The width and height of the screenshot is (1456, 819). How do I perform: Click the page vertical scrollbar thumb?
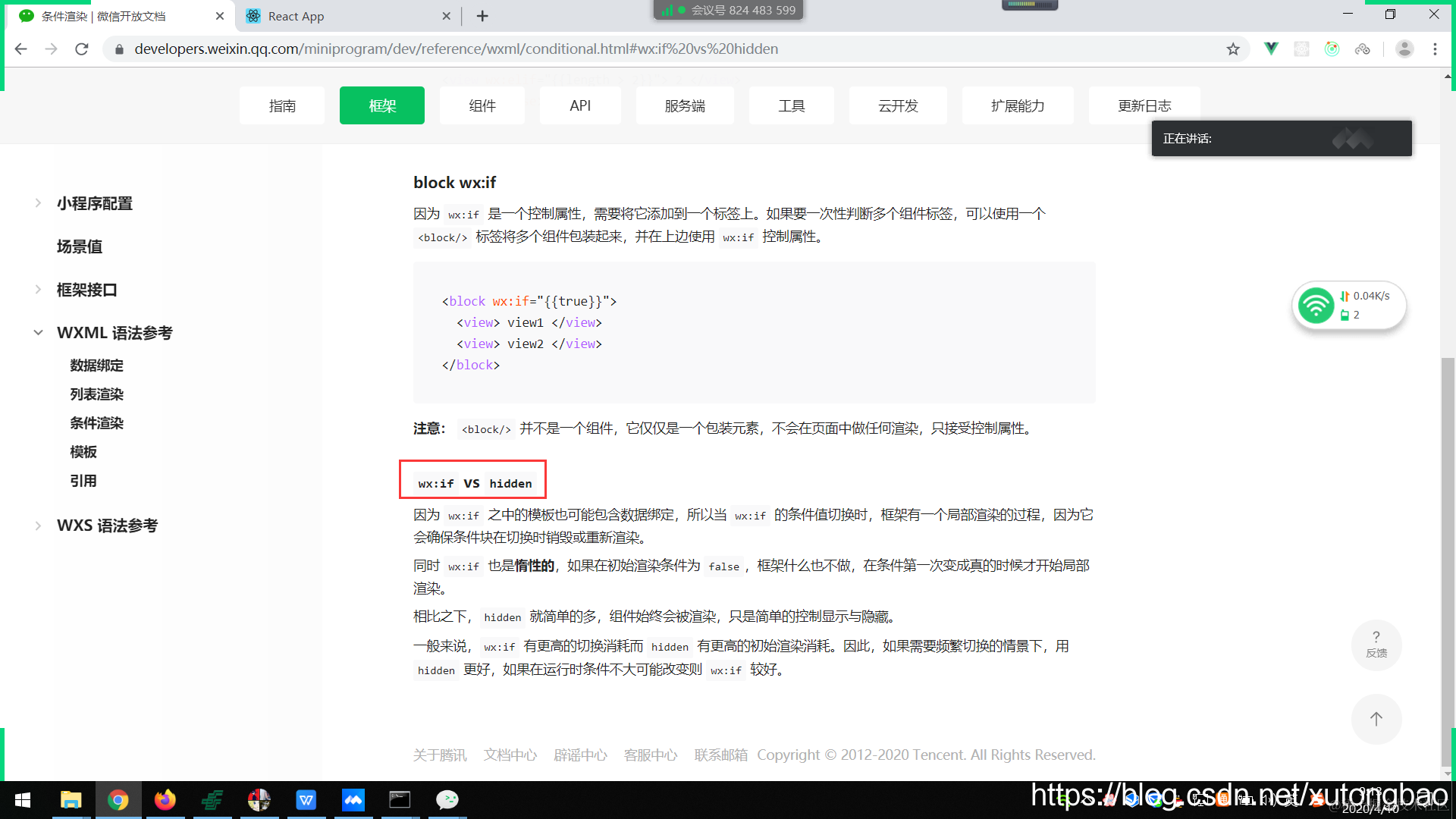coord(1447,561)
